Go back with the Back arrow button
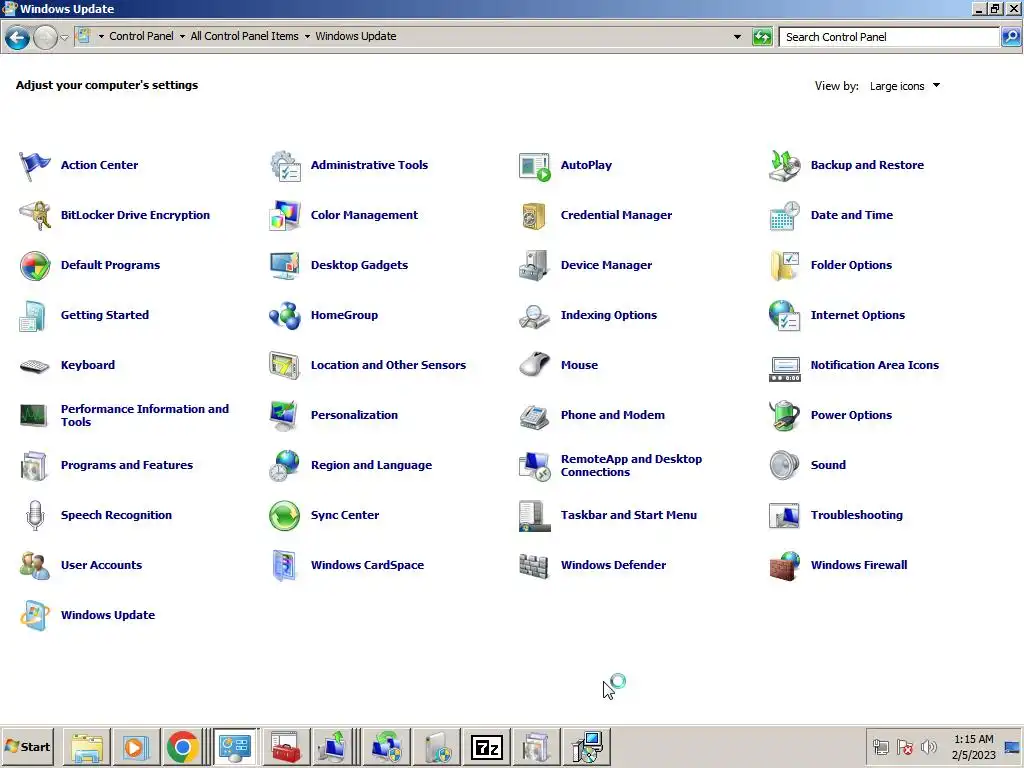1024x768 pixels. (x=18, y=37)
